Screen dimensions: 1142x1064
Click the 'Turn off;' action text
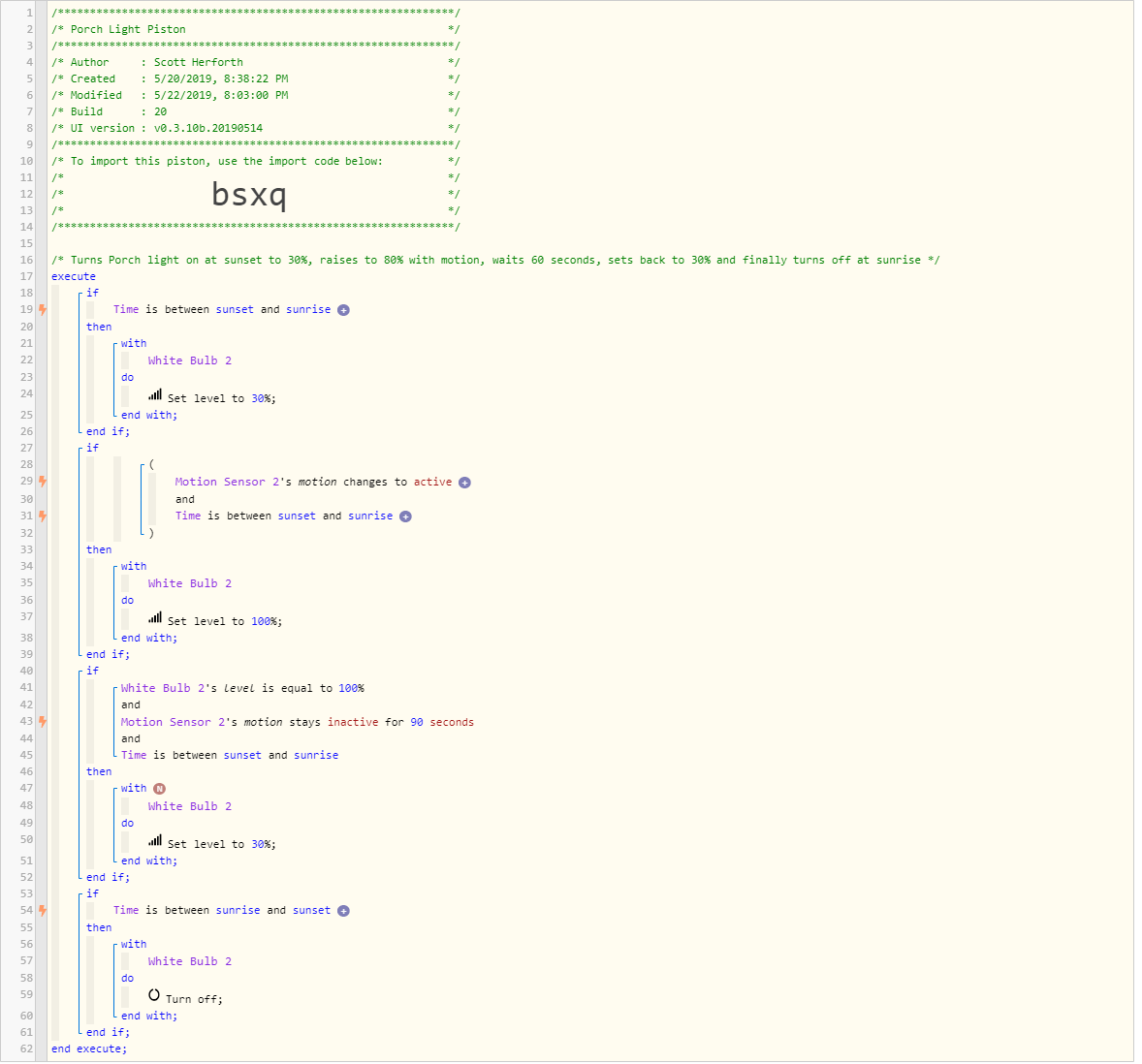click(194, 1000)
